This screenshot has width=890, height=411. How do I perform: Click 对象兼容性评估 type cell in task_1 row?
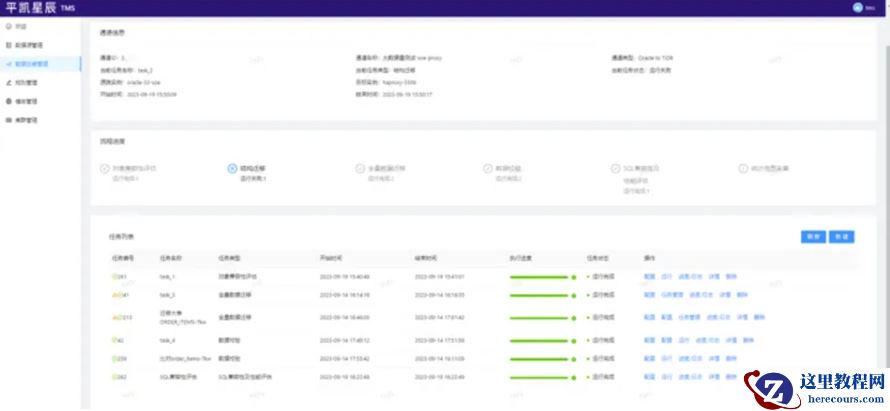(x=237, y=277)
